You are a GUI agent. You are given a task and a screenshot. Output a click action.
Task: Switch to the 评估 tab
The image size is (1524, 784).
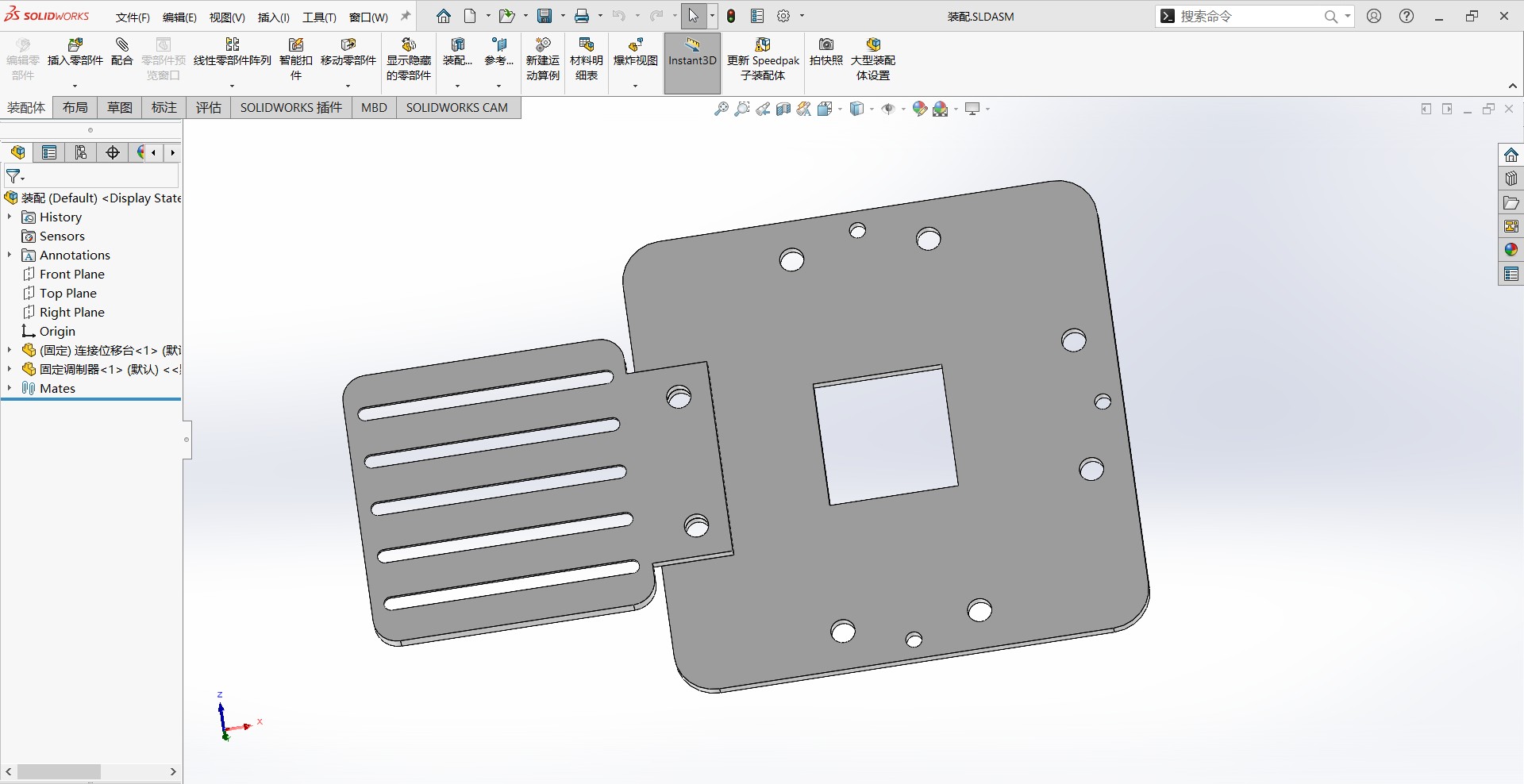pyautogui.click(x=209, y=108)
